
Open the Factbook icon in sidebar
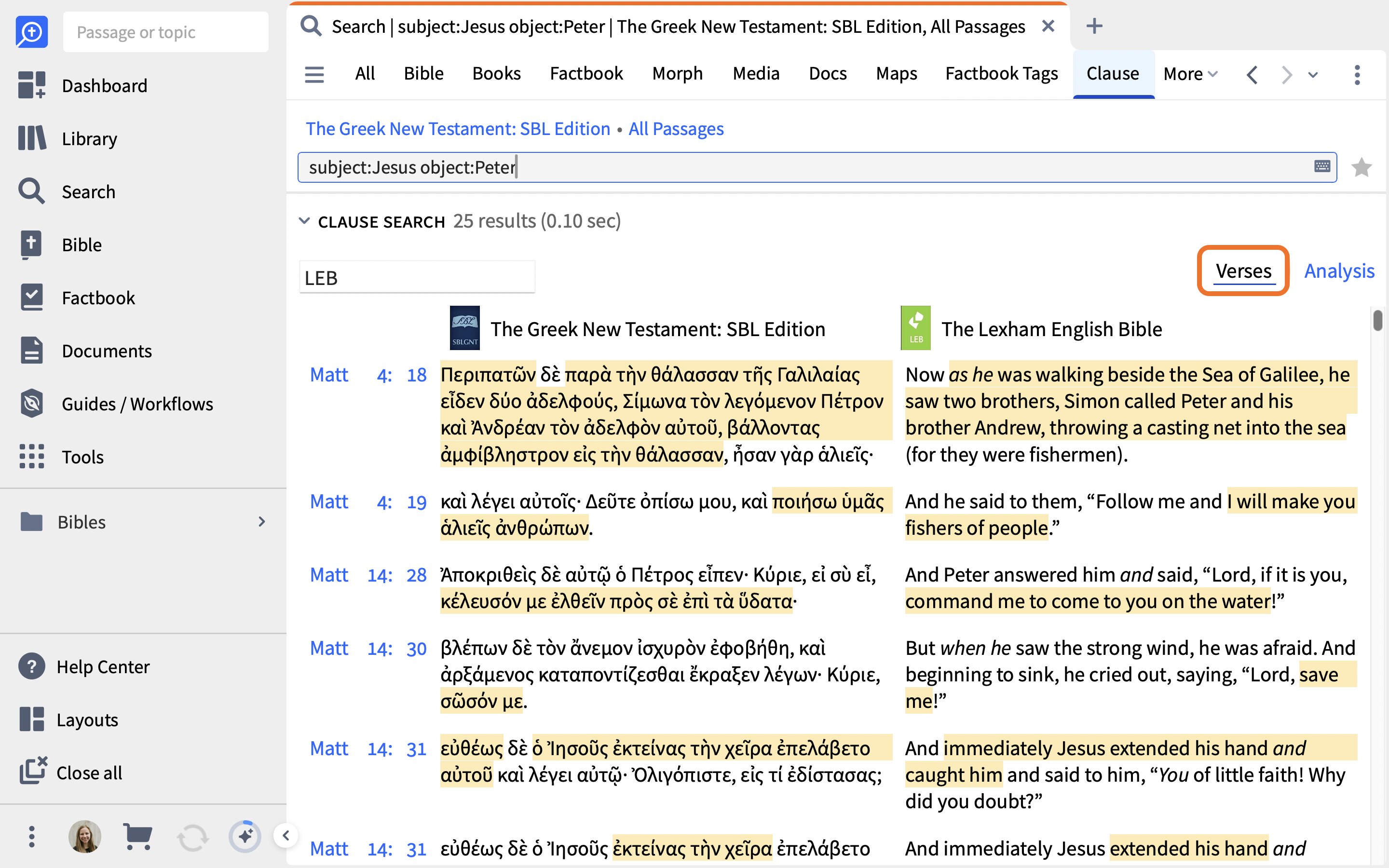[31, 298]
